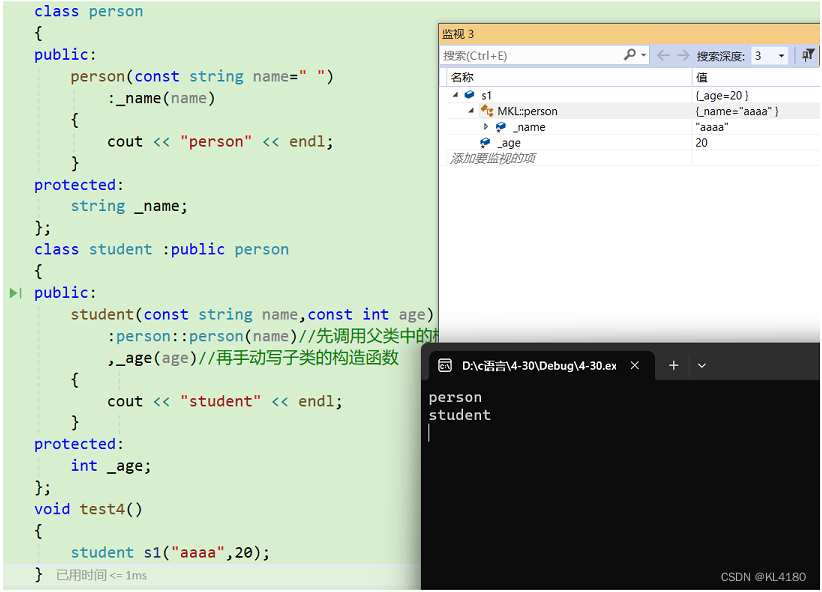
Task: Click the terminal icon on console tab
Action: [x=445, y=365]
